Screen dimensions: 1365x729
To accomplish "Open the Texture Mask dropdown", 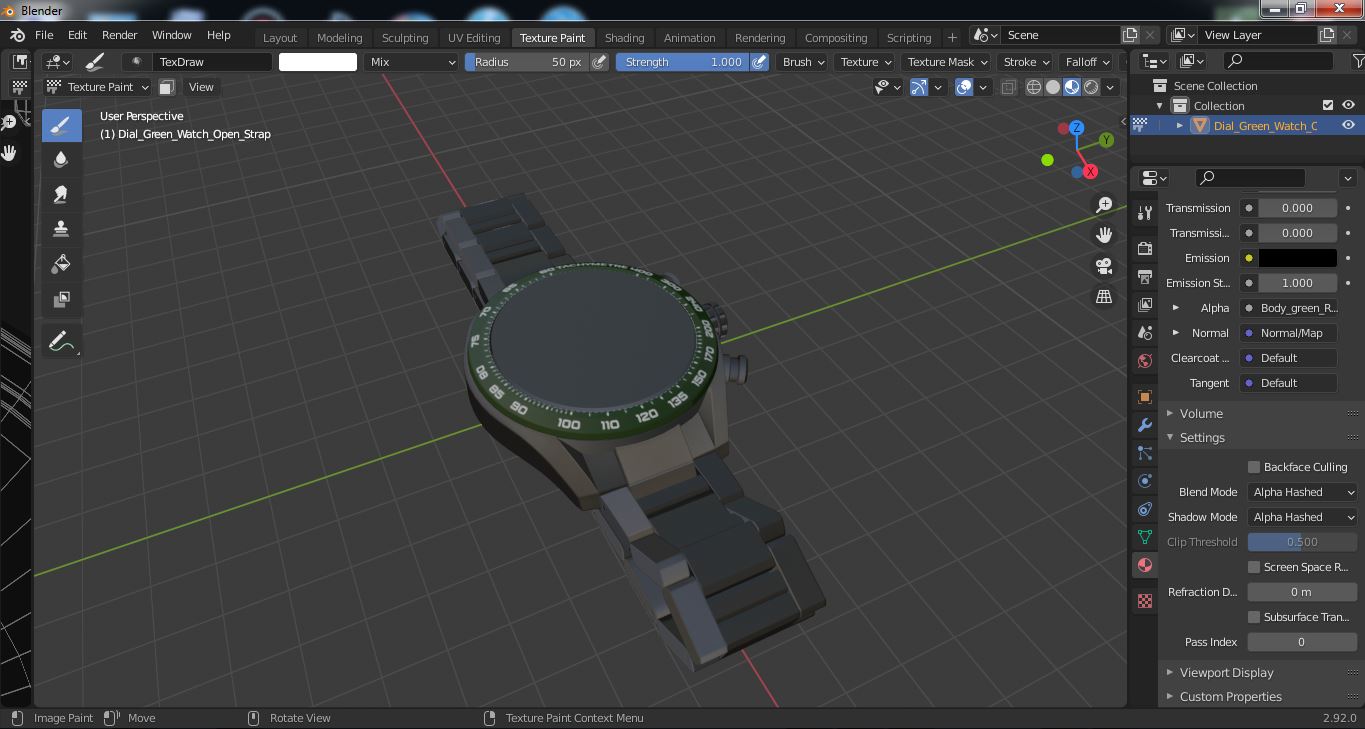I will [x=946, y=62].
